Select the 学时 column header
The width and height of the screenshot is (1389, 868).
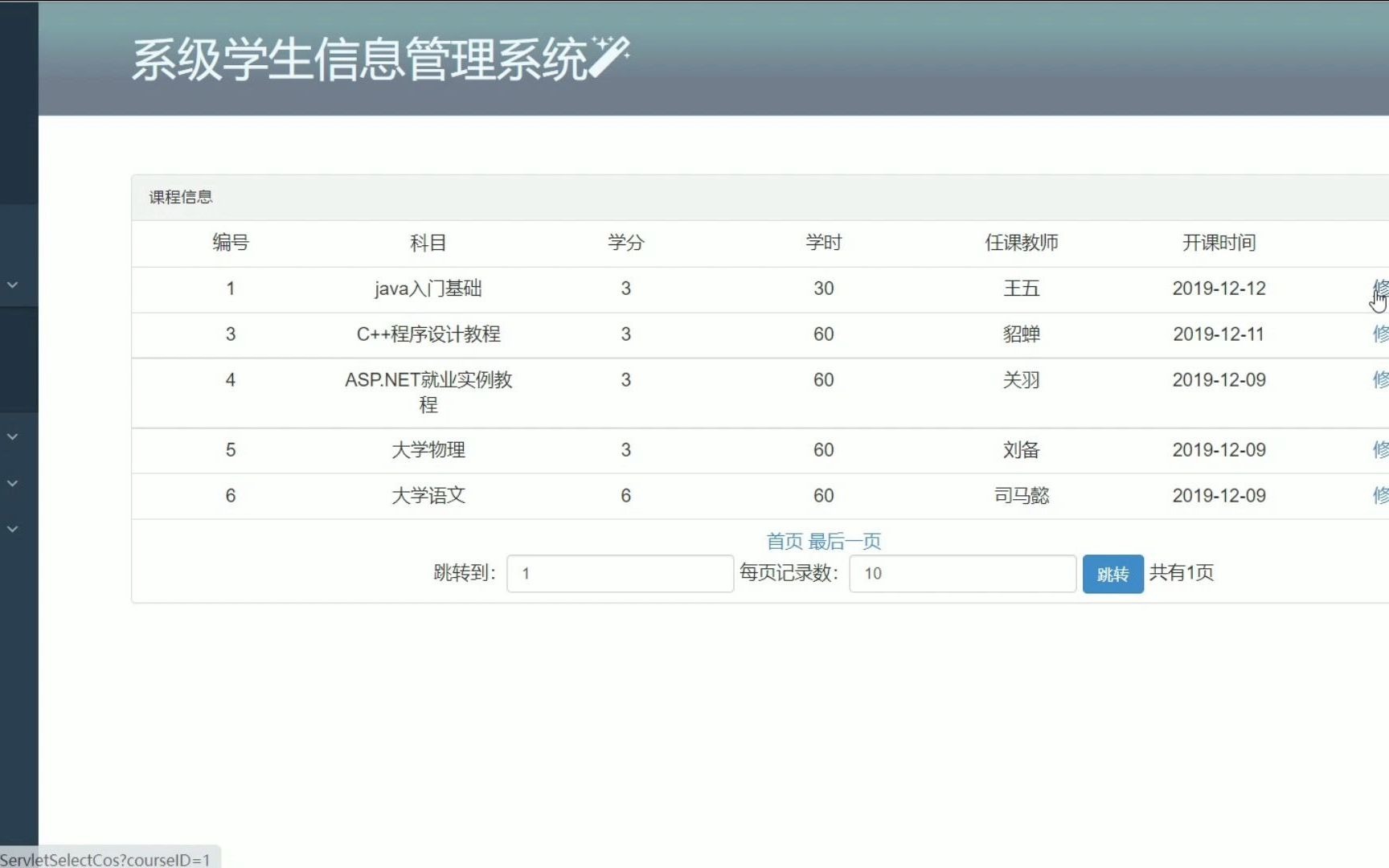824,243
